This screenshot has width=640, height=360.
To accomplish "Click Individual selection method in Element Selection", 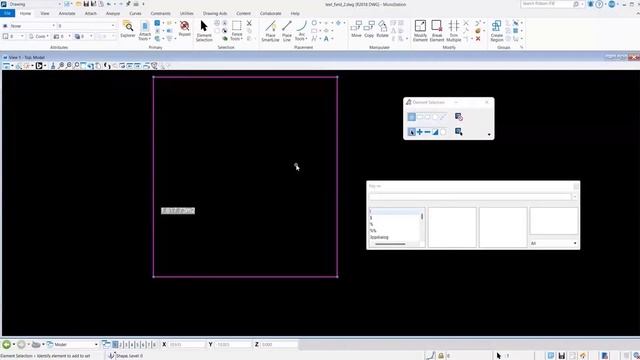I will click(411, 117).
